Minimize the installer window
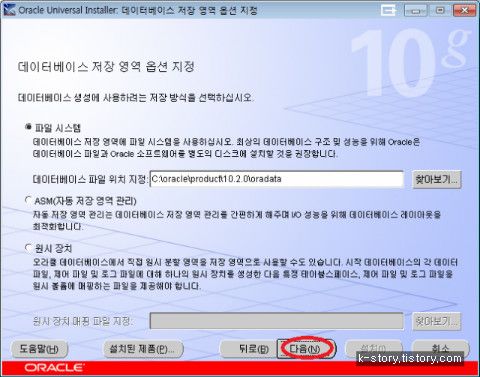 [x=415, y=10]
